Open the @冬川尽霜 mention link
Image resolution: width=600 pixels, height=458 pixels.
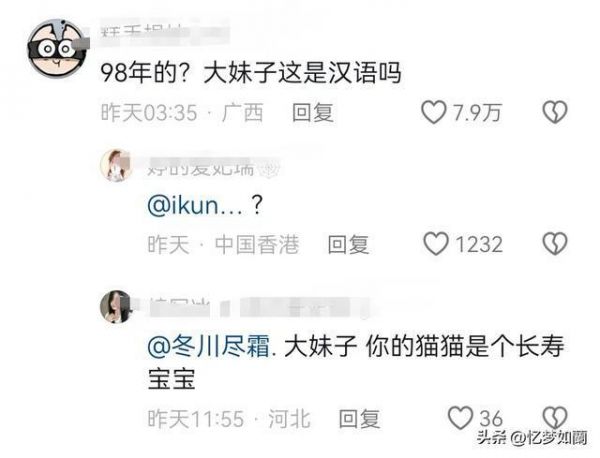pyautogui.click(x=209, y=346)
